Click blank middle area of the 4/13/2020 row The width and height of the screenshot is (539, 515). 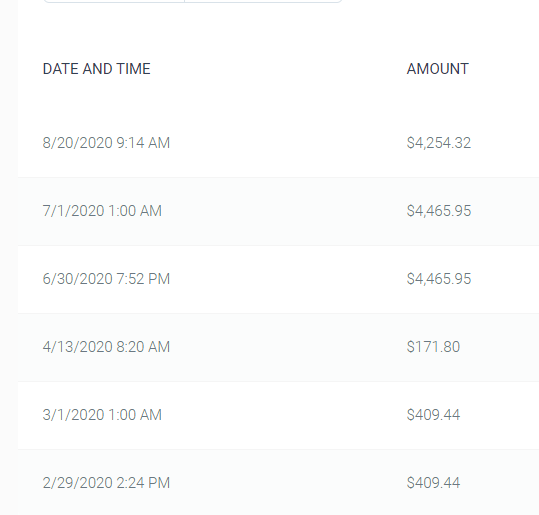coord(288,347)
